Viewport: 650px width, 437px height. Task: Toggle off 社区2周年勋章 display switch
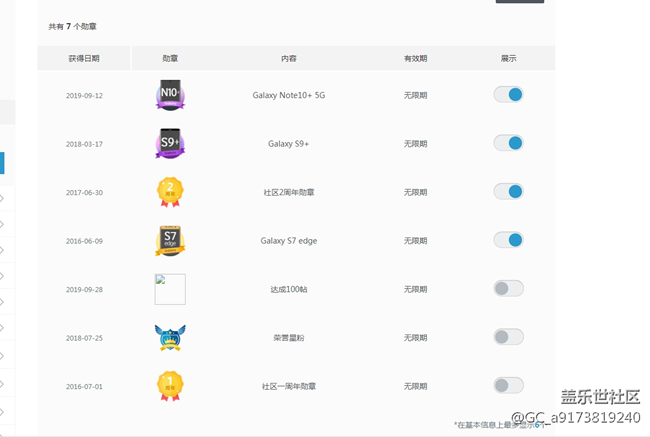[508, 192]
